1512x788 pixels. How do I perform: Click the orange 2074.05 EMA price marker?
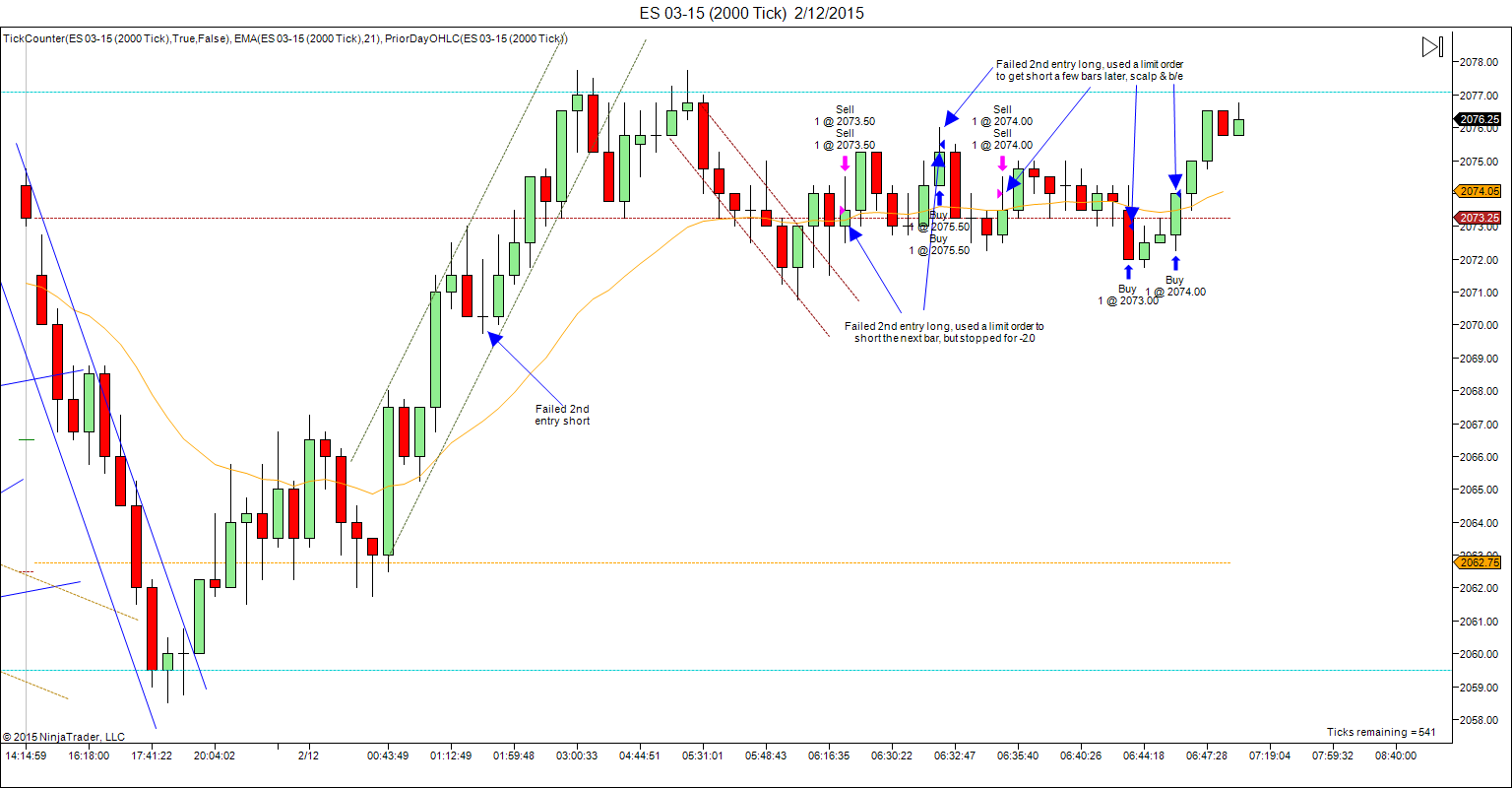(1480, 192)
